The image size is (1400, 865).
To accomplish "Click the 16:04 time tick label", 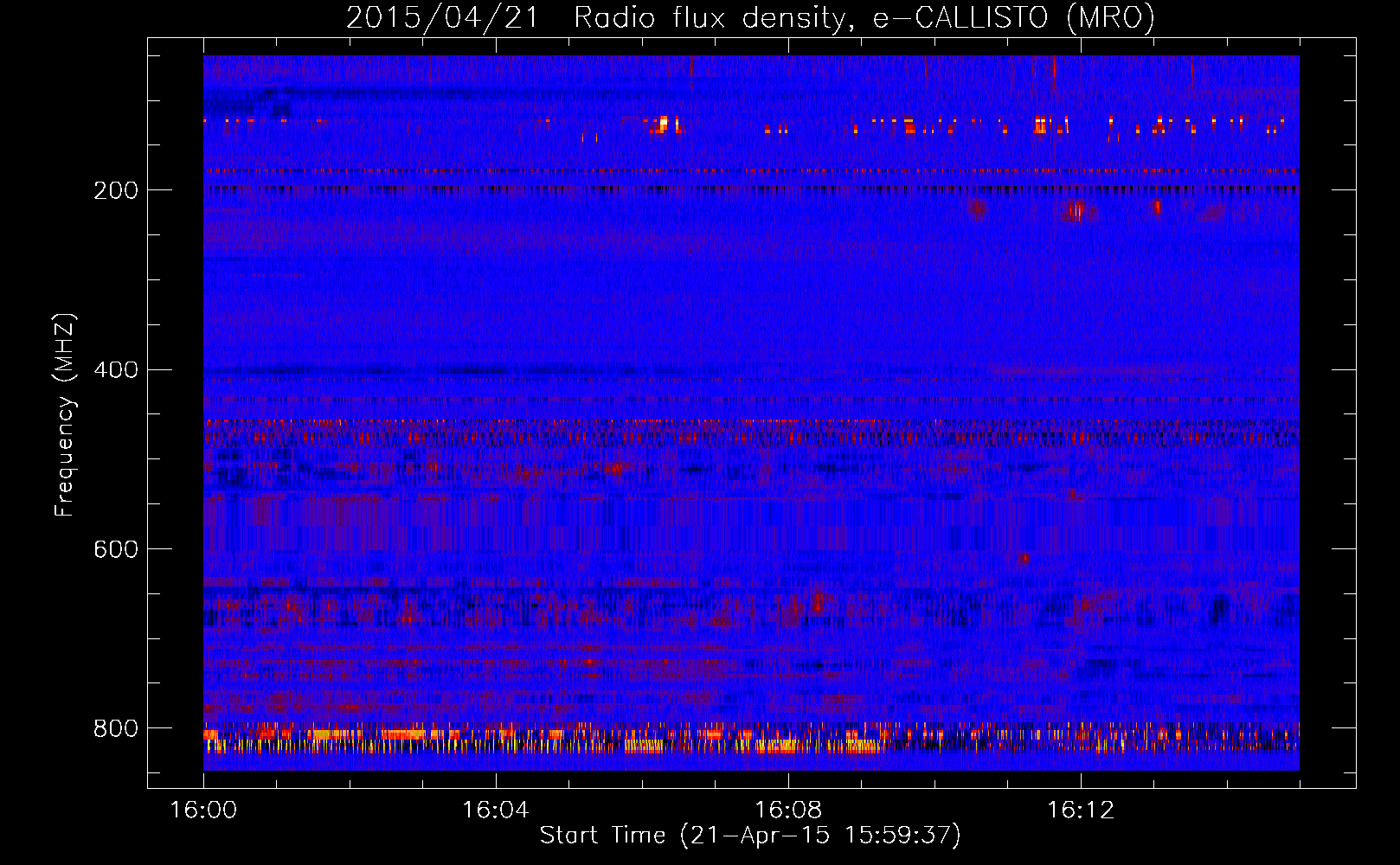I will (x=496, y=811).
